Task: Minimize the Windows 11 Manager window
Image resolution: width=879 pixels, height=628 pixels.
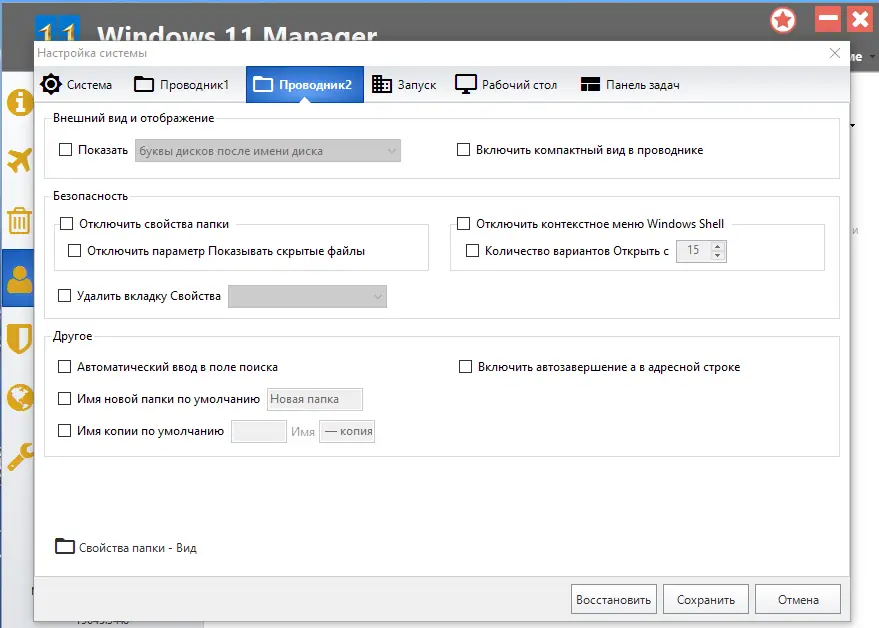Action: [x=828, y=20]
